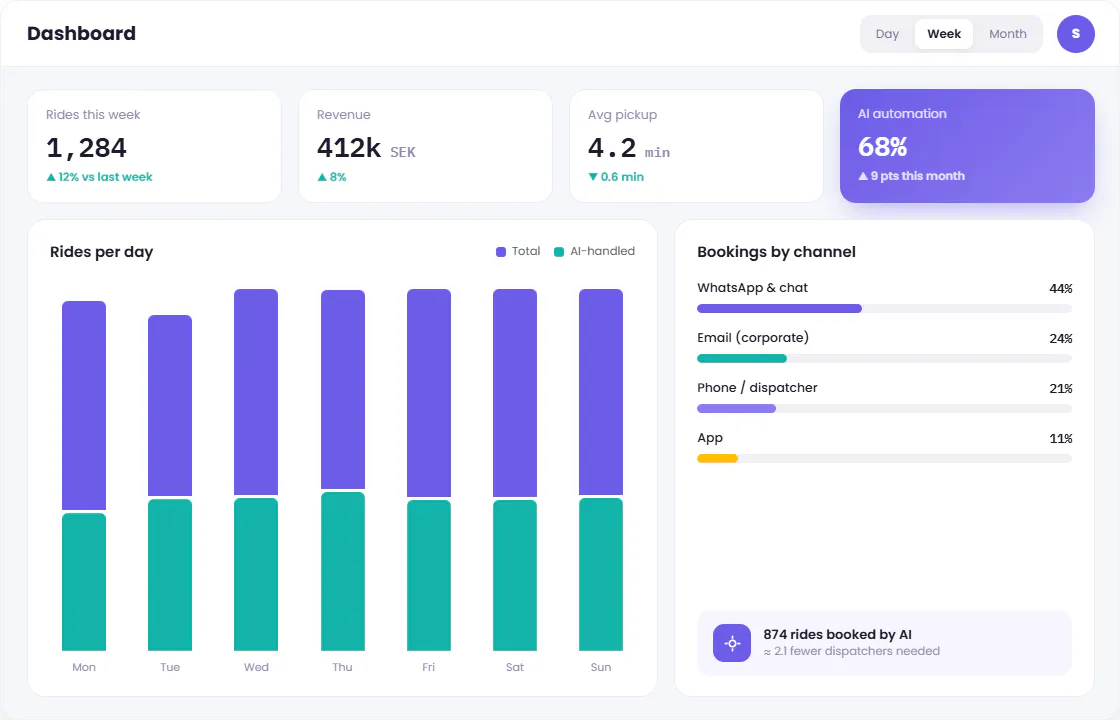Click the 44% value for WhatsApp
Viewport: 1120px width, 720px height.
[1061, 289]
